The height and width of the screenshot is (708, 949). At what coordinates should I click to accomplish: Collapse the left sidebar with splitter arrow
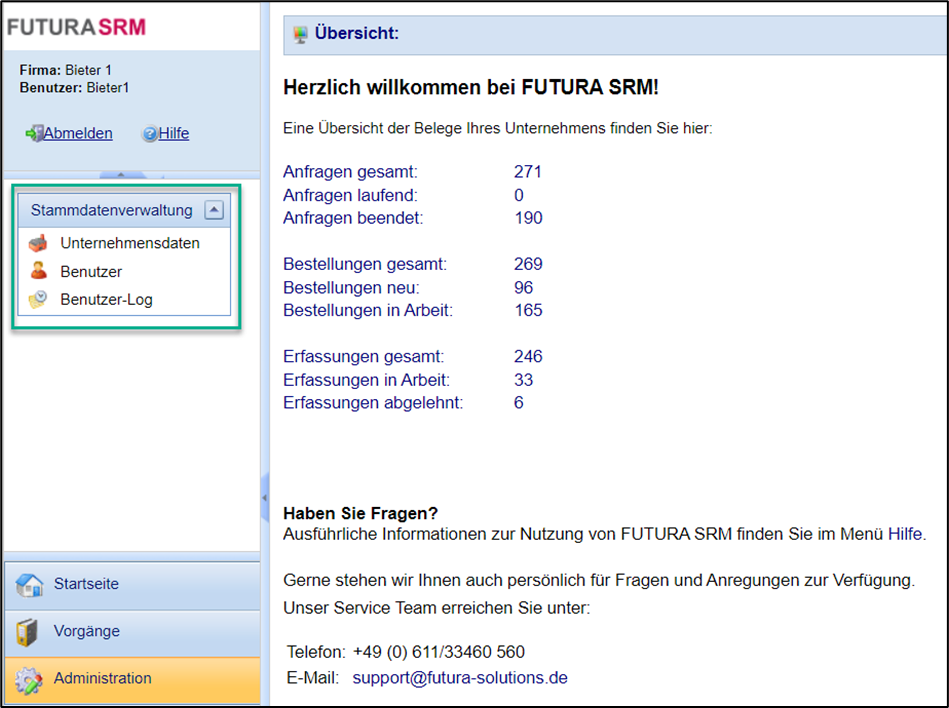(264, 497)
